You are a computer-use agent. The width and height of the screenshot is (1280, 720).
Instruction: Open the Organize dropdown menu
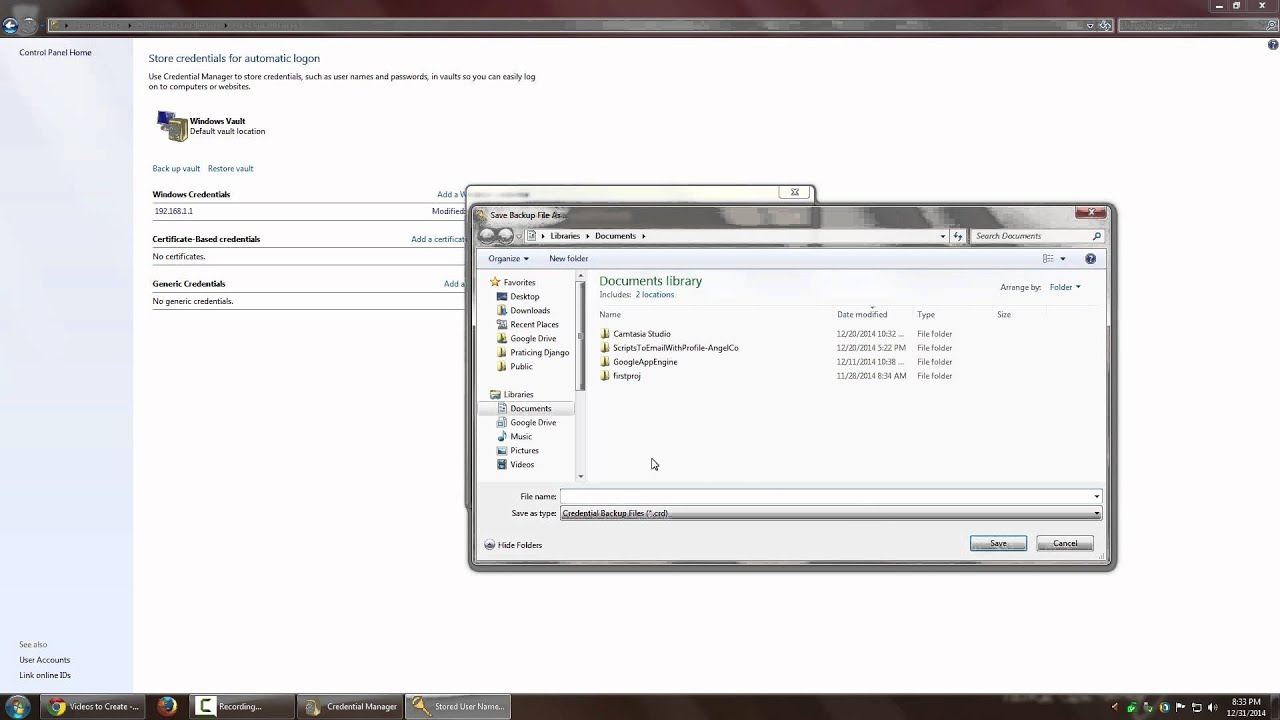click(x=508, y=258)
